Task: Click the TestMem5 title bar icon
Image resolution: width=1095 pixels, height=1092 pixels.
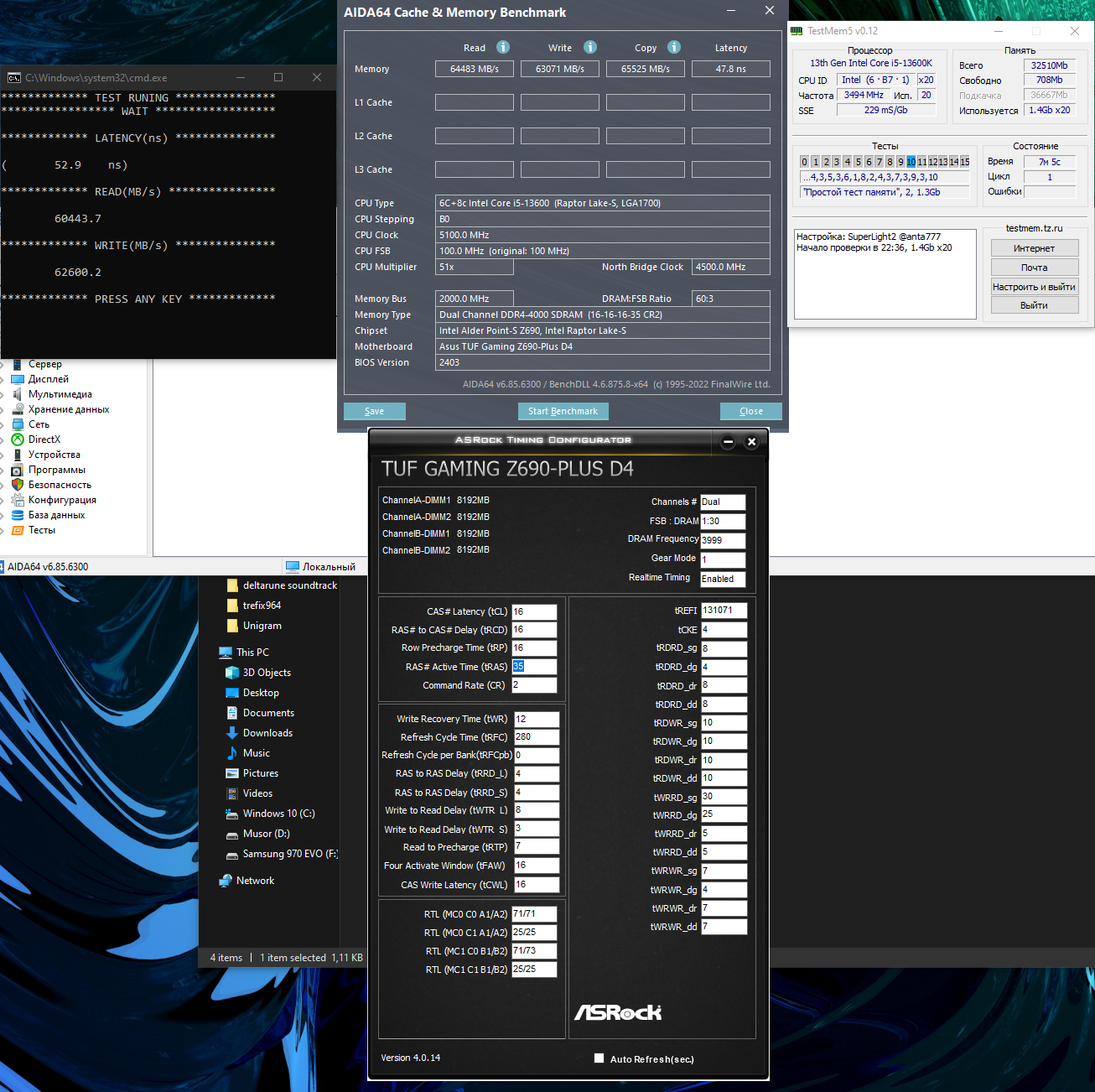Action: pyautogui.click(x=797, y=31)
